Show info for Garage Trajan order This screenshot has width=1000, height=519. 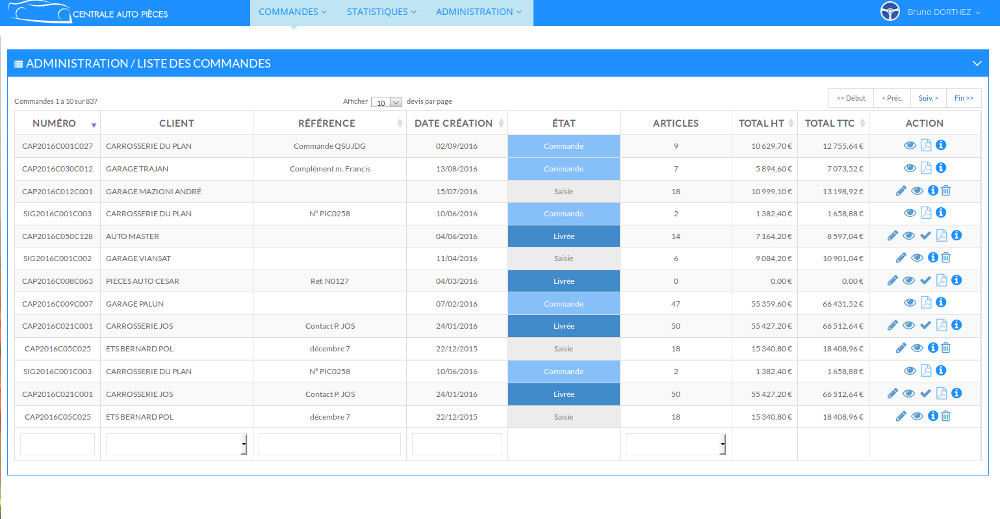tap(941, 168)
